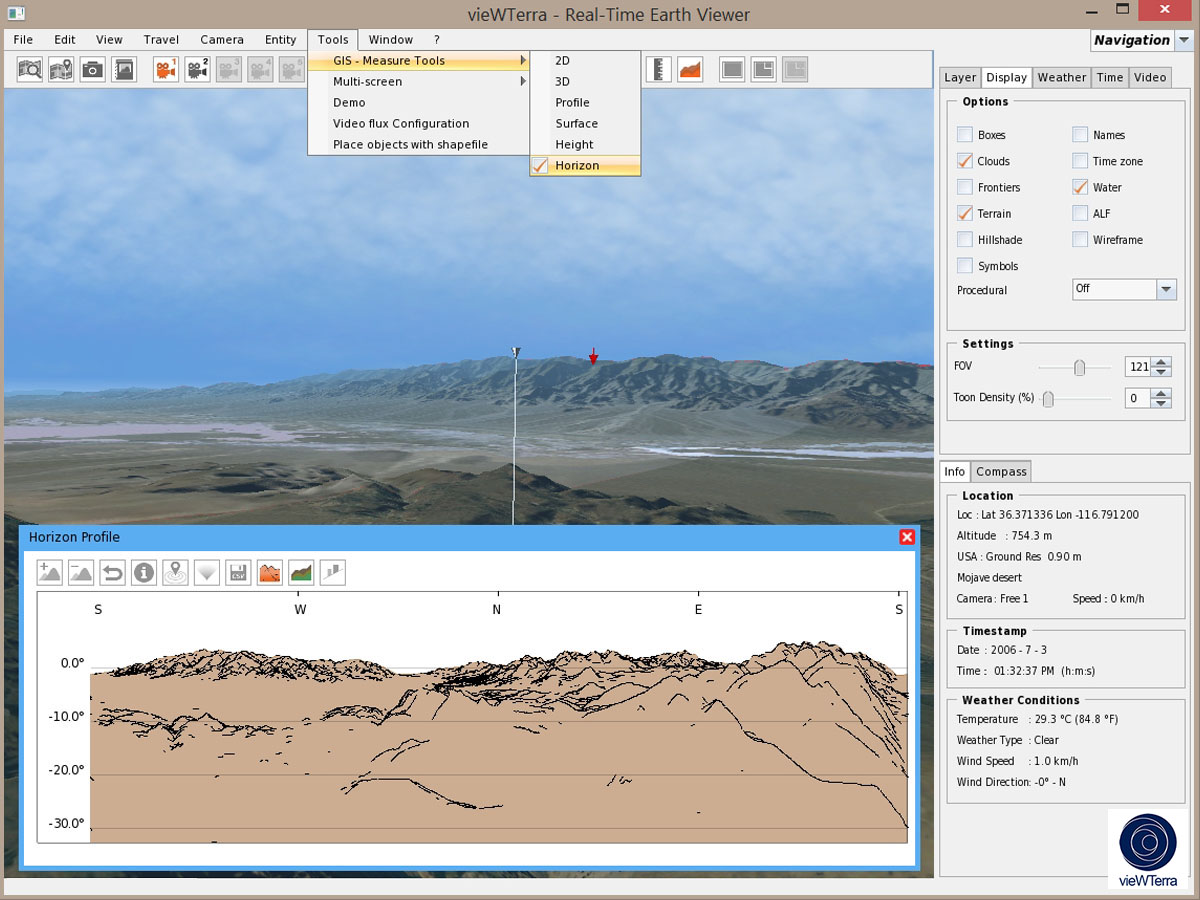Viewport: 1200px width, 900px height.
Task: Enable the Hillshade checkbox
Action: (964, 240)
